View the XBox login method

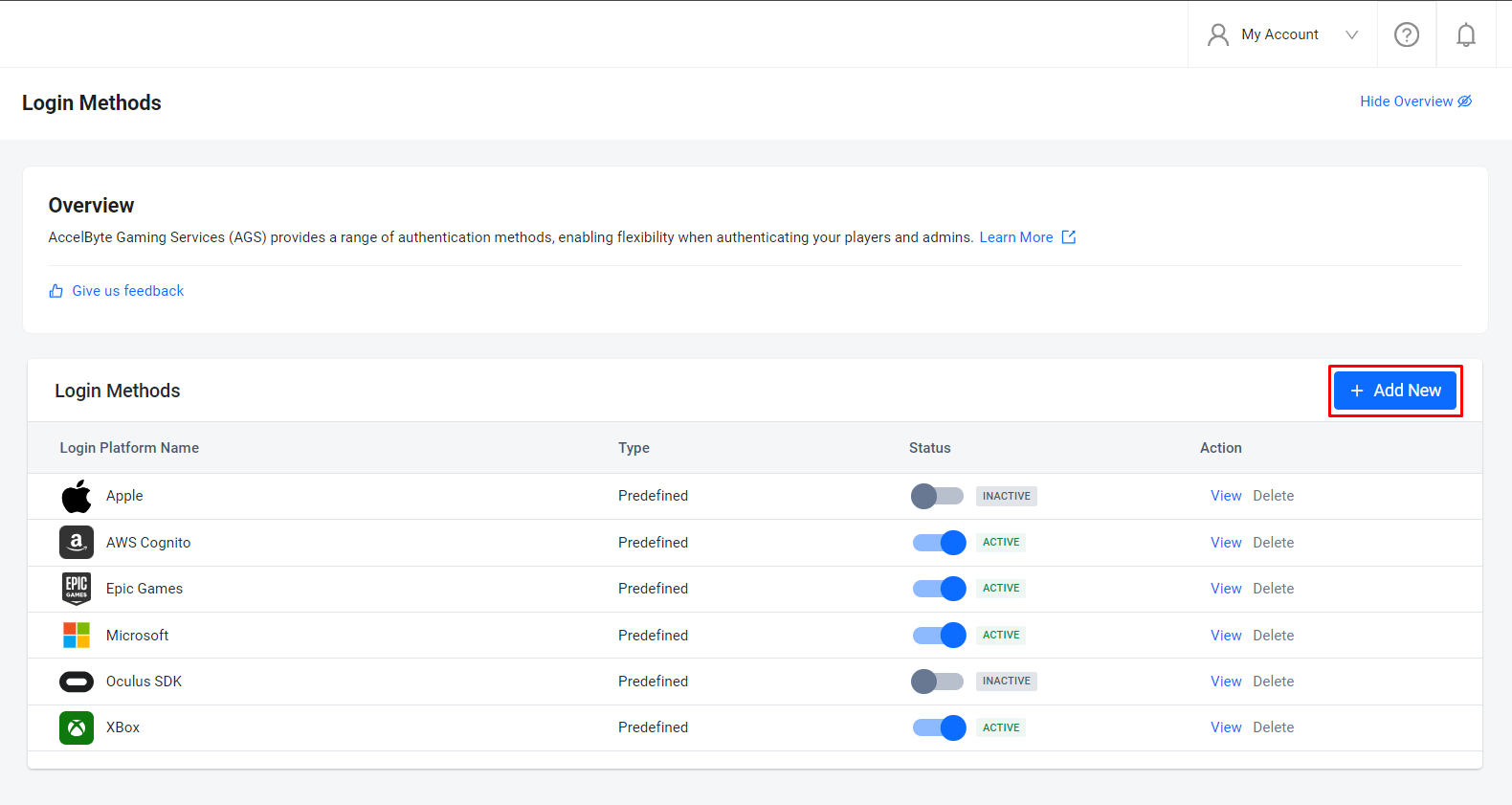pyautogui.click(x=1226, y=727)
